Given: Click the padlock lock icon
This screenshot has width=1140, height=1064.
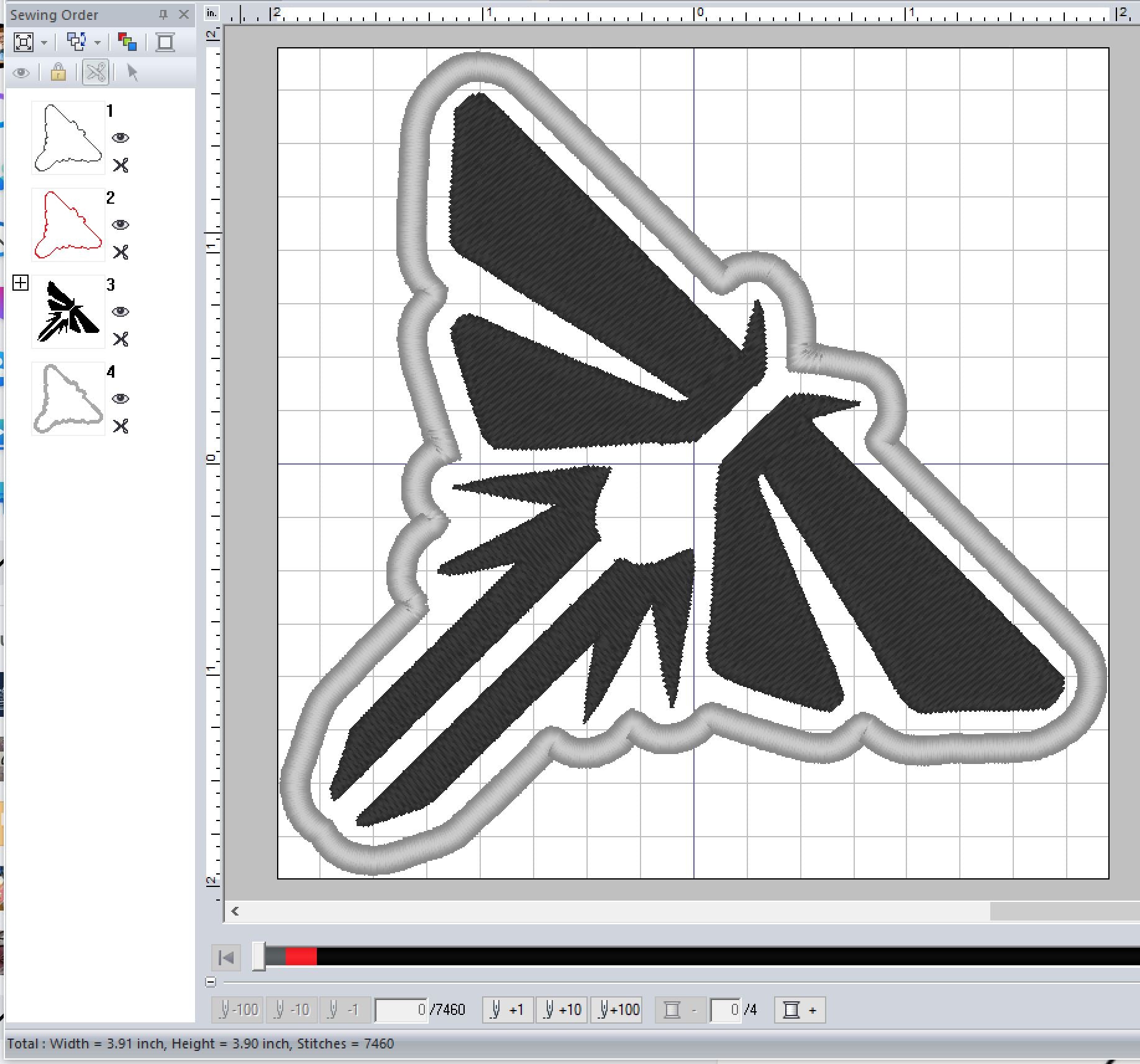Looking at the screenshot, I should point(58,73).
